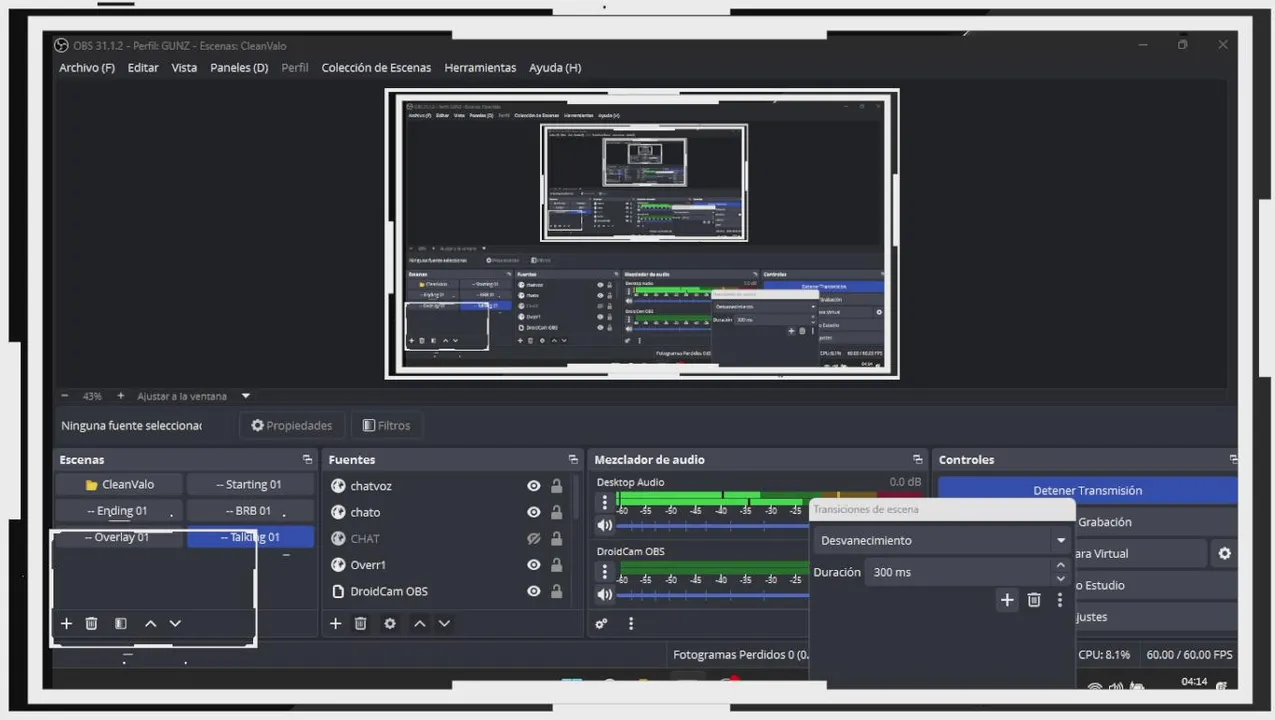Open the Herramientas menu
Image resolution: width=1275 pixels, height=720 pixels.
click(480, 68)
